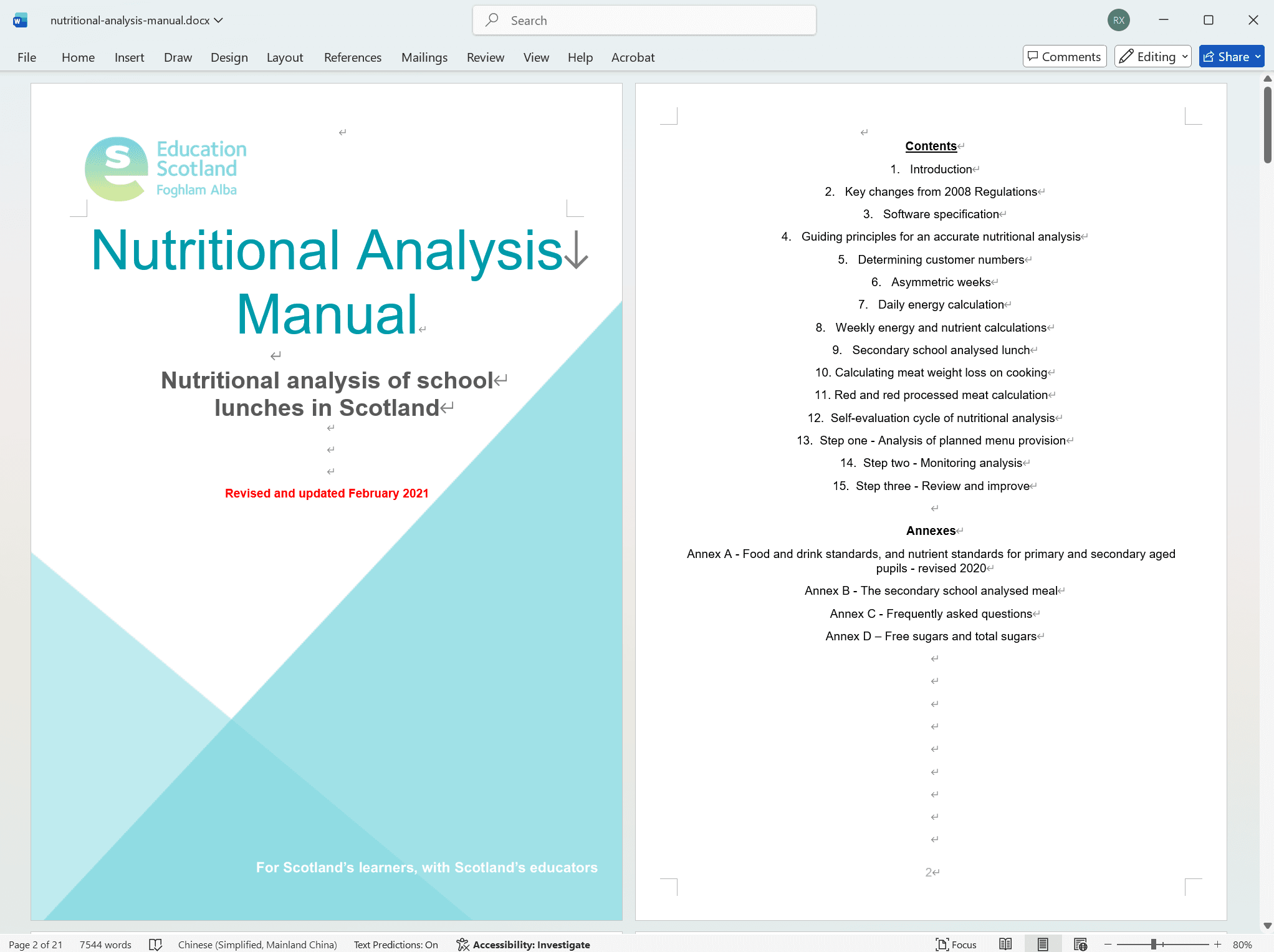The image size is (1274, 952).
Task: Click the zoom in plus icon
Action: click(1217, 944)
